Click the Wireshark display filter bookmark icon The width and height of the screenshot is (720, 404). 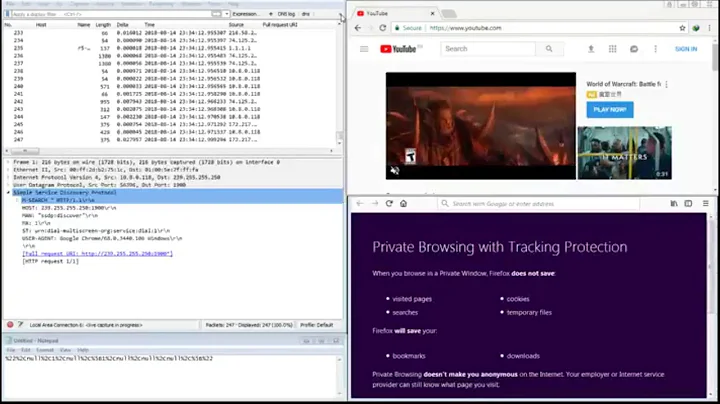[x=7, y=14]
